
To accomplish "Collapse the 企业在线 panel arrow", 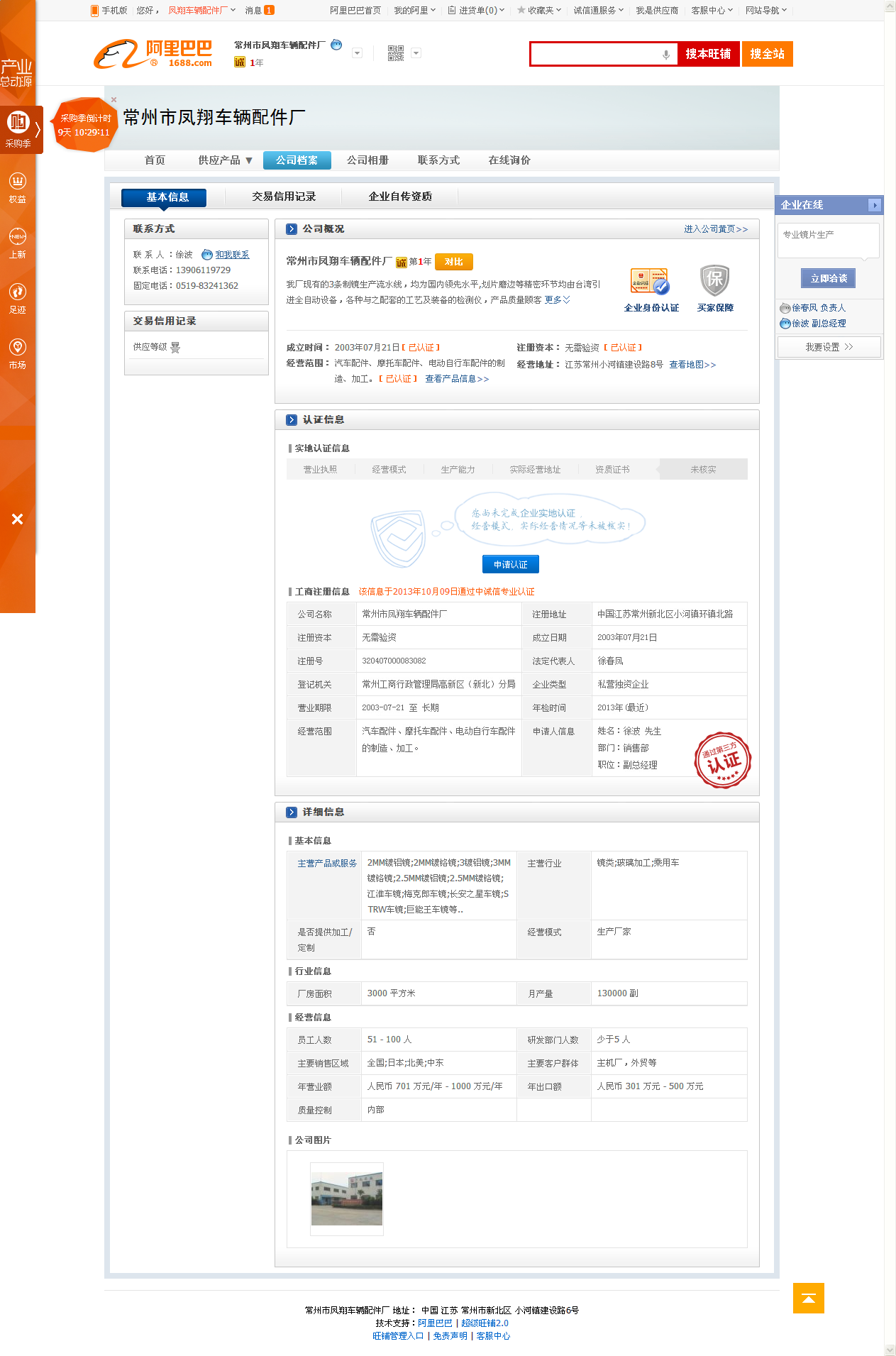I will (875, 205).
